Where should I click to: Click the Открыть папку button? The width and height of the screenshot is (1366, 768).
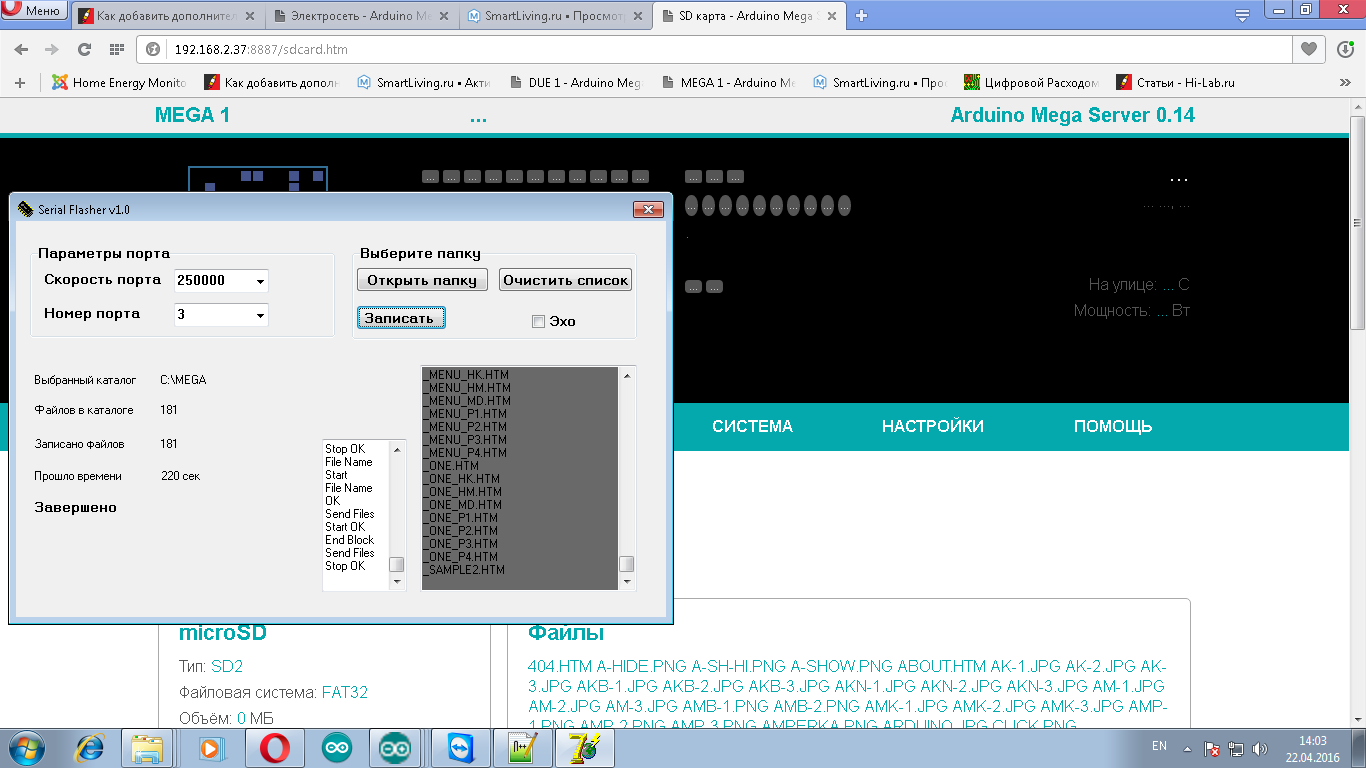pyautogui.click(x=422, y=280)
